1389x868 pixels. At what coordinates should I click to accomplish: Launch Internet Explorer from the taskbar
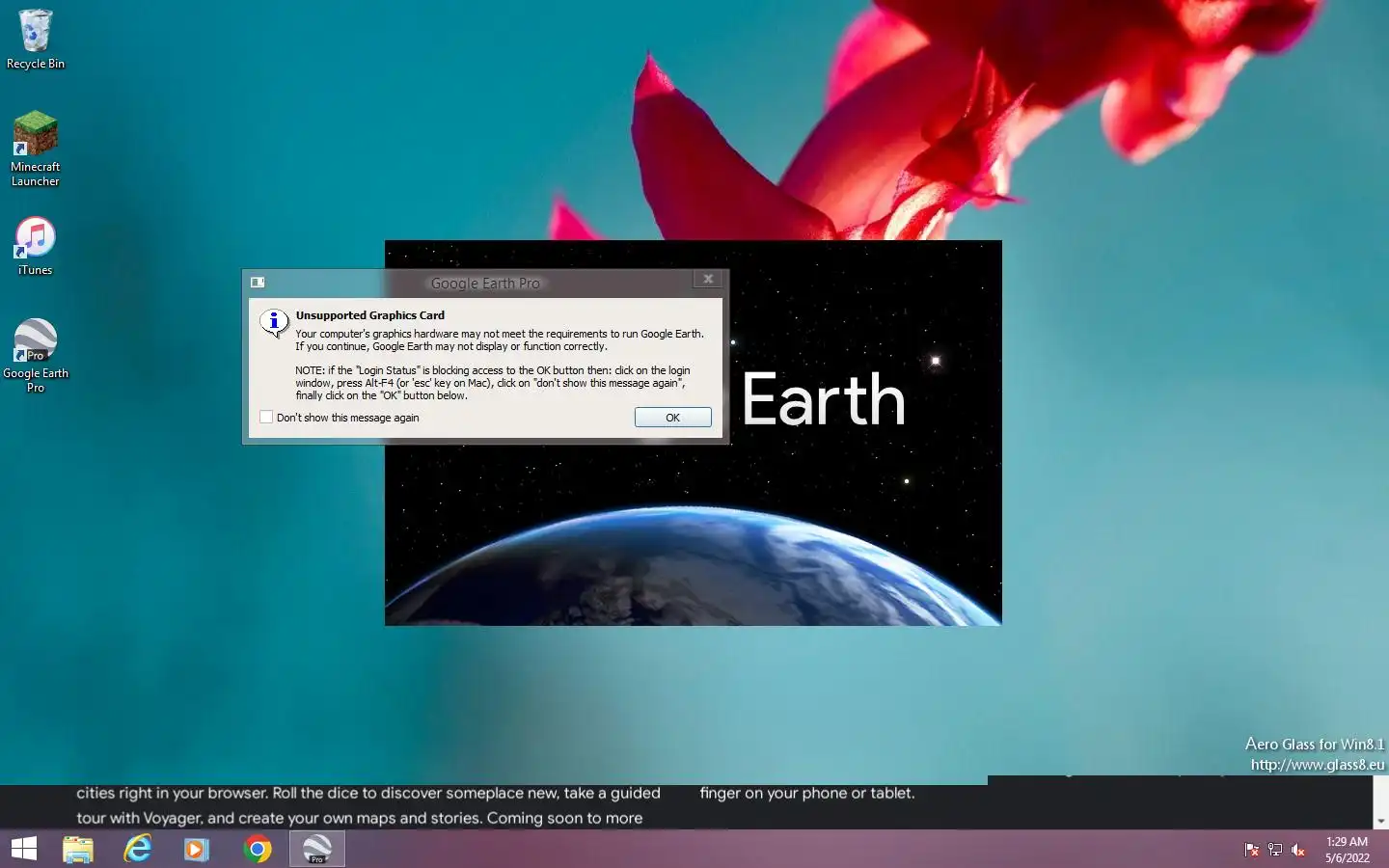138,849
